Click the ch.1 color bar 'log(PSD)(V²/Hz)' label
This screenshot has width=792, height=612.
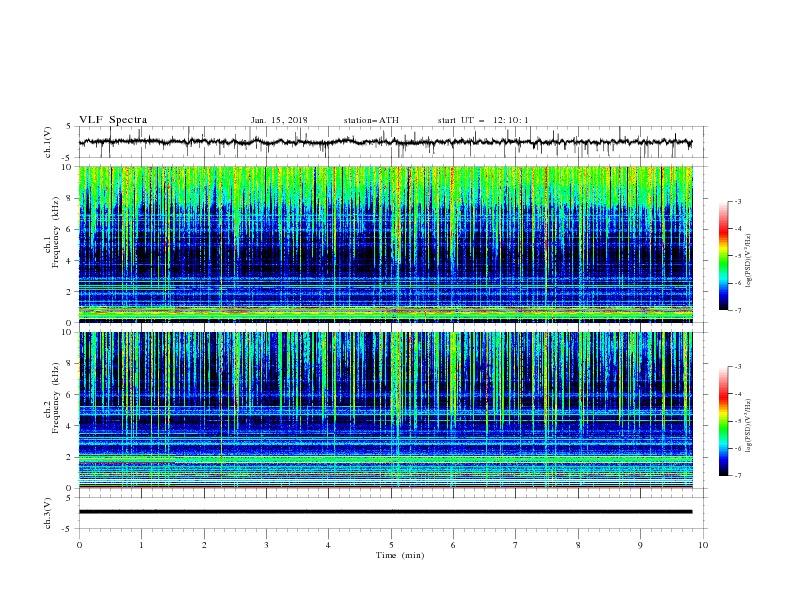click(x=749, y=261)
